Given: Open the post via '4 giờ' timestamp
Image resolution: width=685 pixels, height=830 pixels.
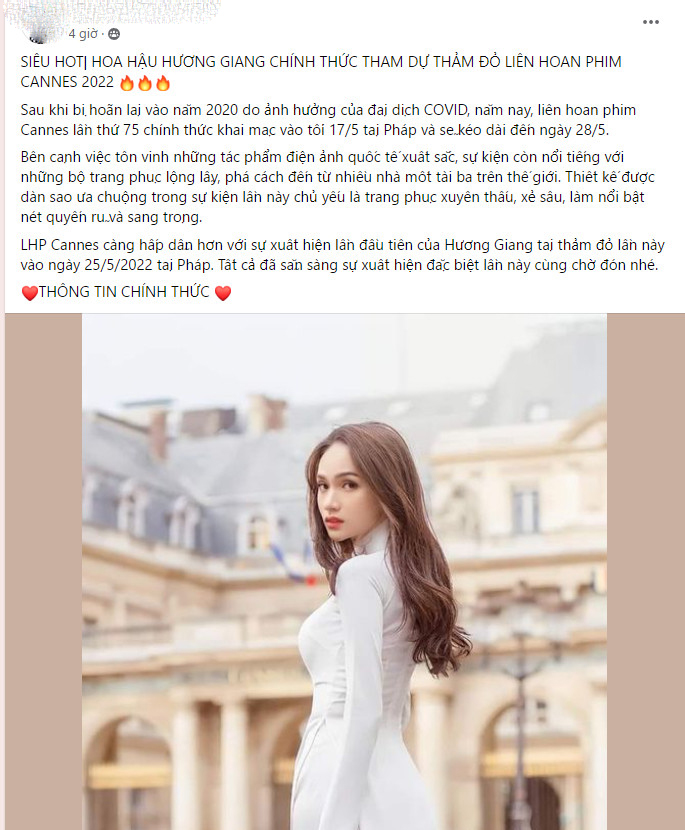Looking at the screenshot, I should [83, 34].
